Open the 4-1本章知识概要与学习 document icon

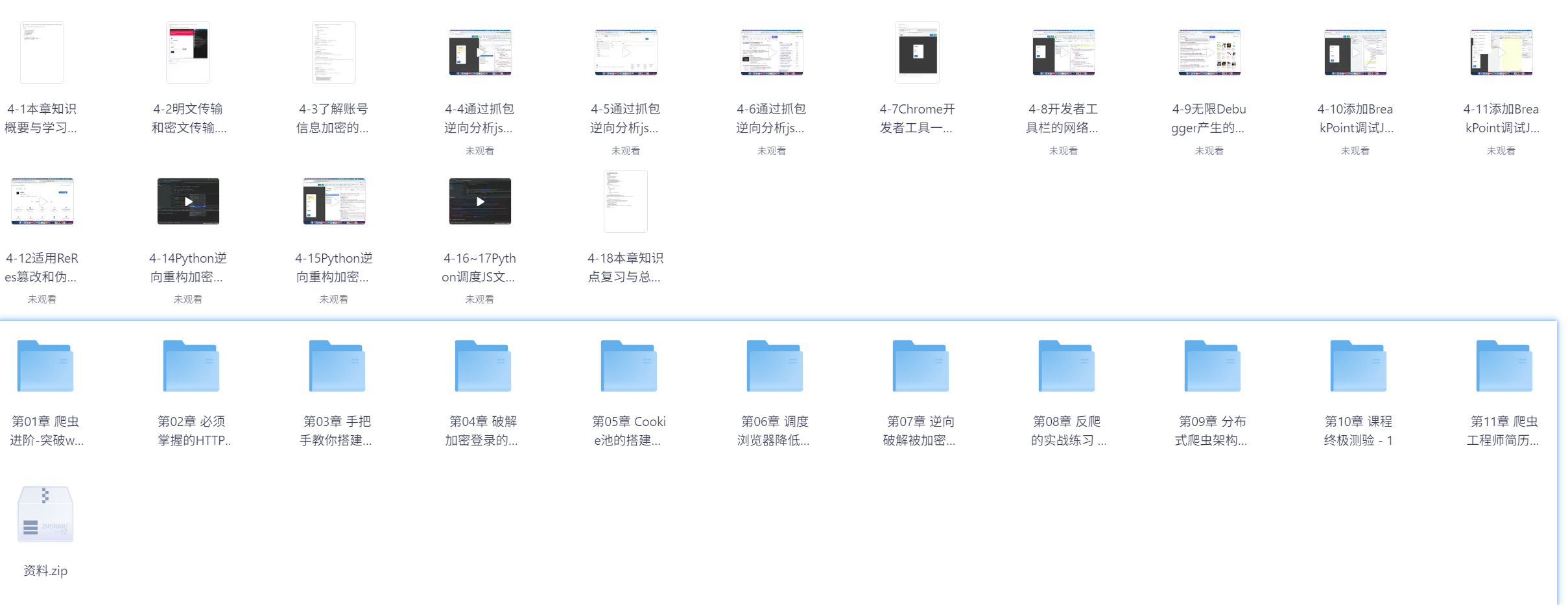click(42, 53)
